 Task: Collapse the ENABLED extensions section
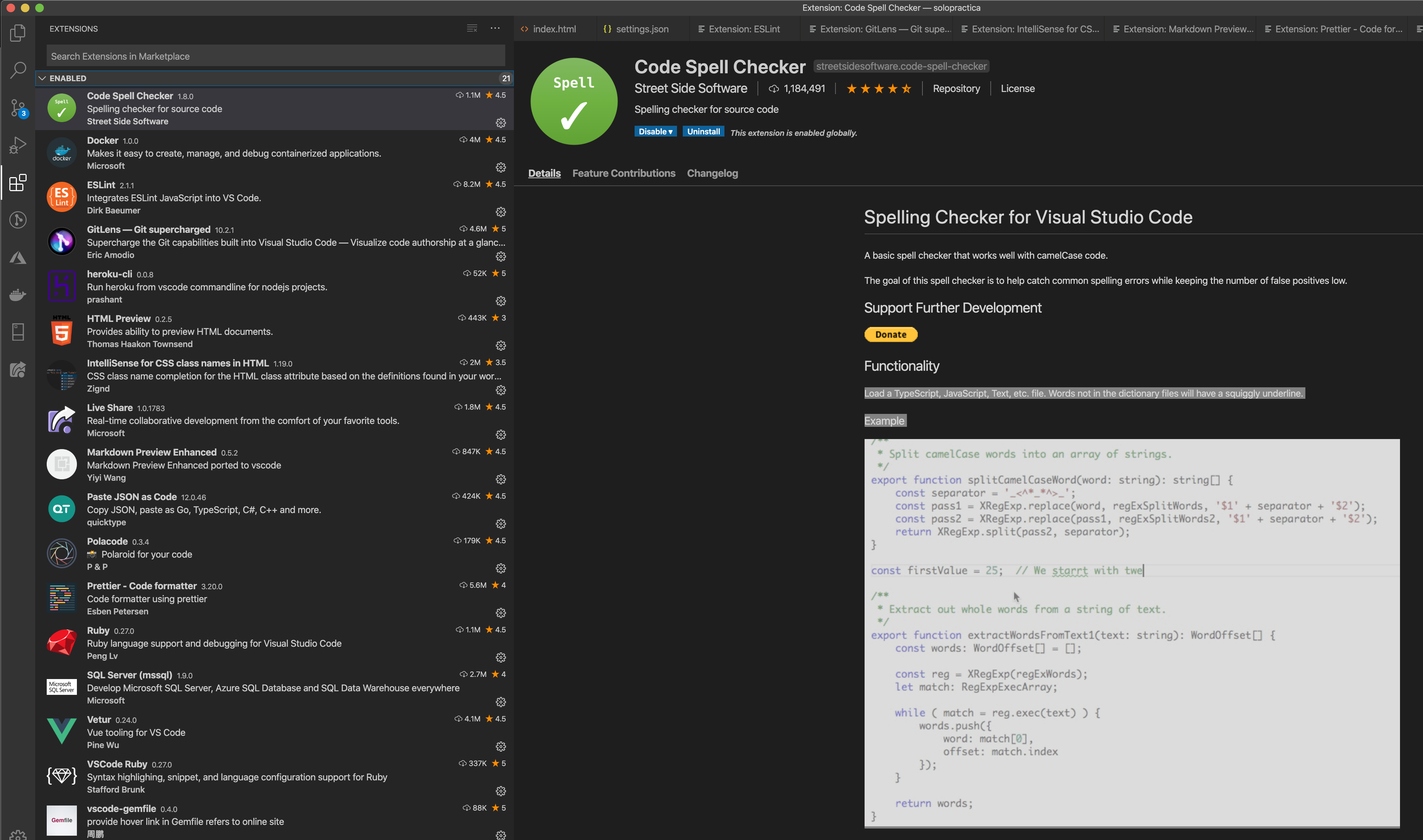(x=42, y=78)
